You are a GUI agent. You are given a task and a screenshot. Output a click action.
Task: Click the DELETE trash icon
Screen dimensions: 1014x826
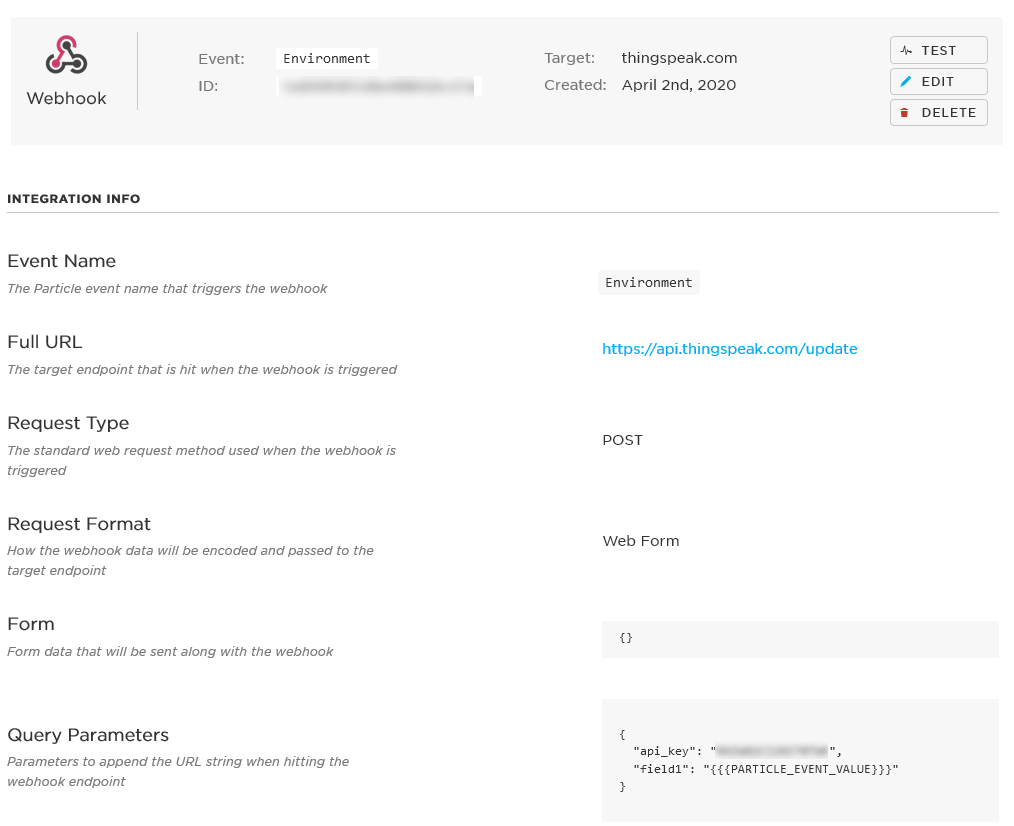point(905,113)
